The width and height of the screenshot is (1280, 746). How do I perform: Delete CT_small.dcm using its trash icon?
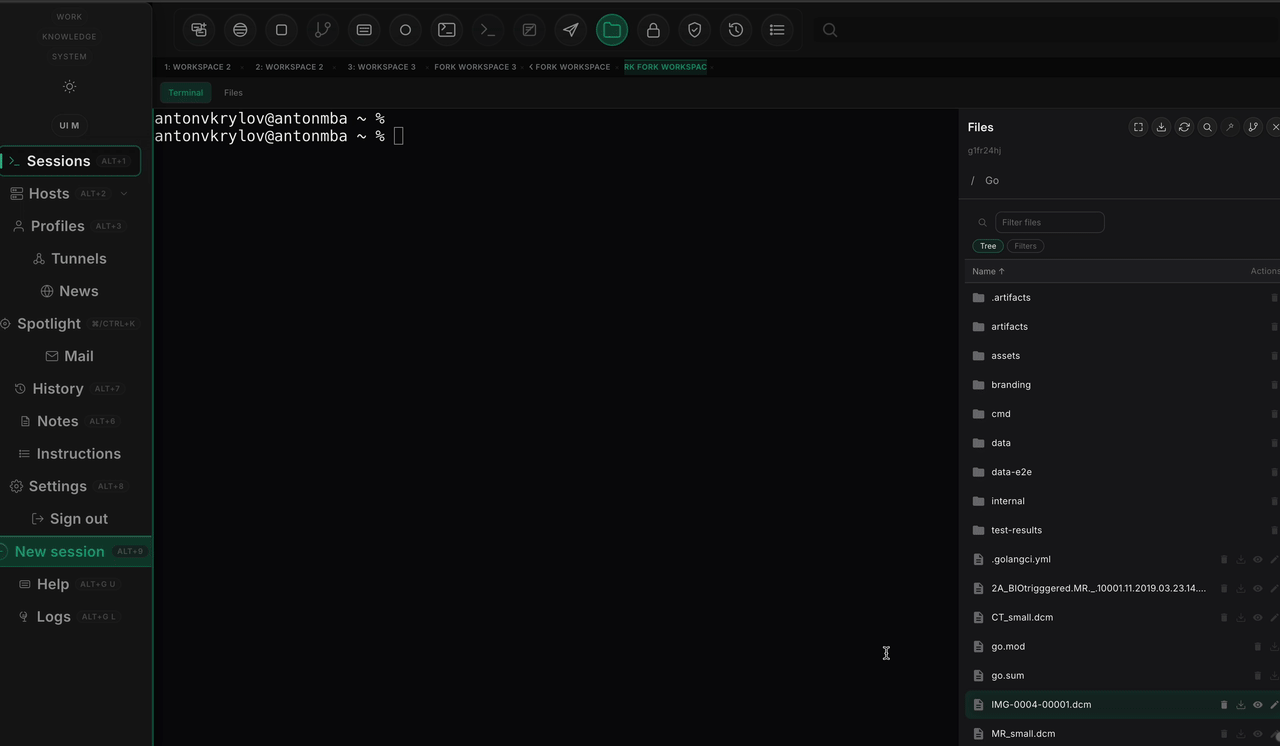tap(1224, 617)
